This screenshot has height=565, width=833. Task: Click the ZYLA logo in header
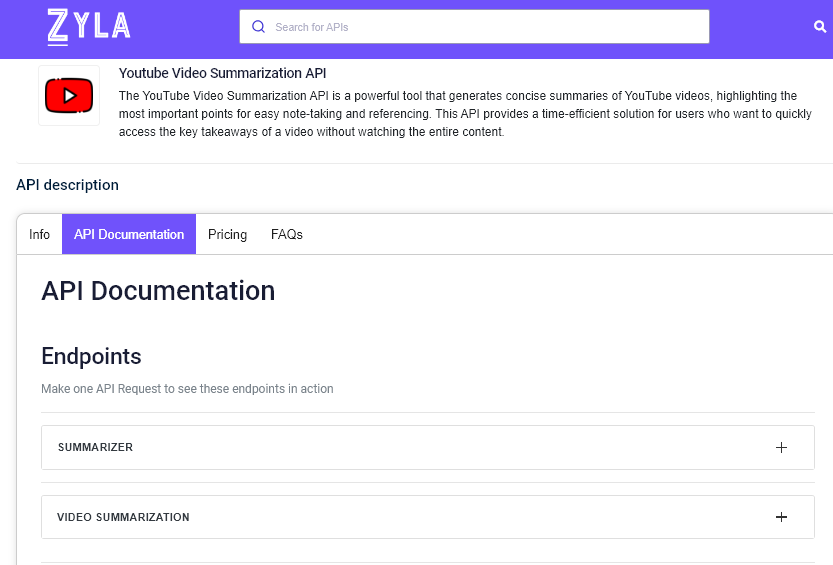click(x=89, y=27)
